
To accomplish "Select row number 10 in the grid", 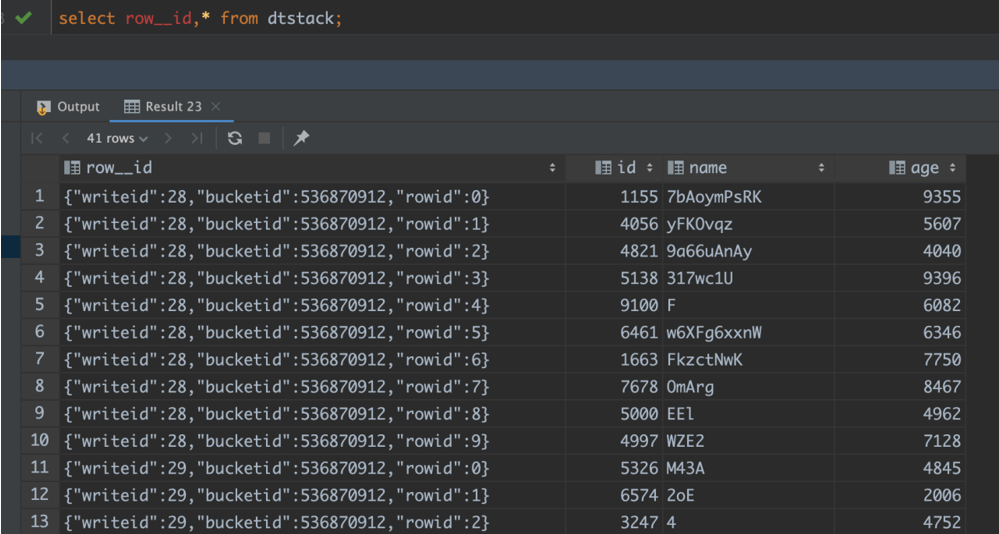I will click(40, 440).
